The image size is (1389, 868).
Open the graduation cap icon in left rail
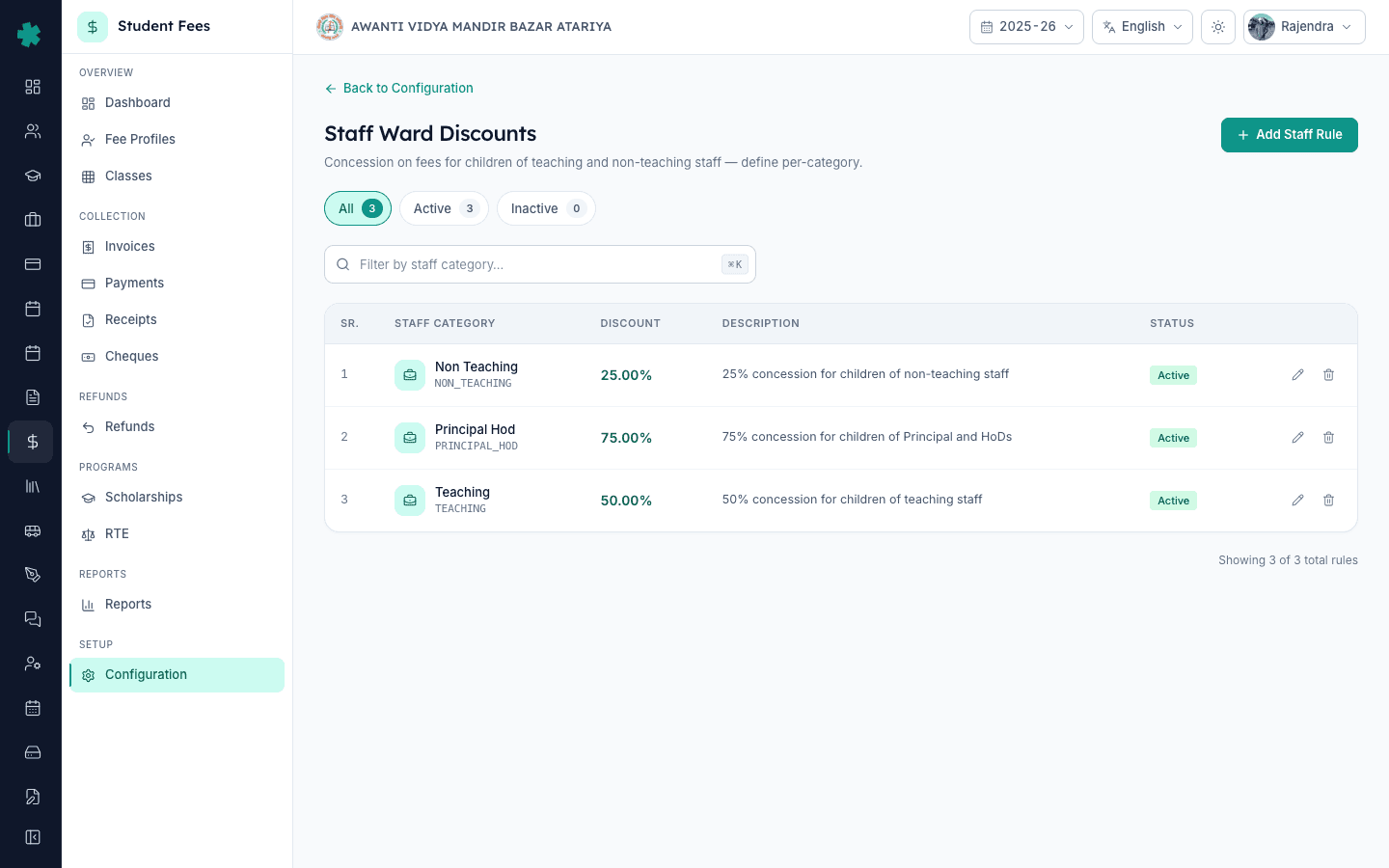pyautogui.click(x=33, y=176)
